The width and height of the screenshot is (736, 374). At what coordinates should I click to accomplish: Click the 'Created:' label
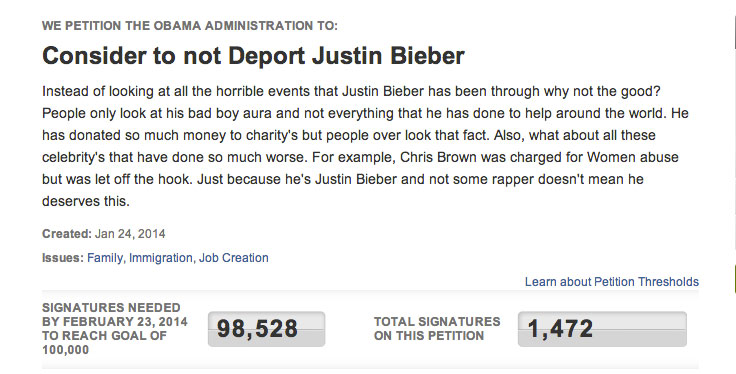coord(67,234)
